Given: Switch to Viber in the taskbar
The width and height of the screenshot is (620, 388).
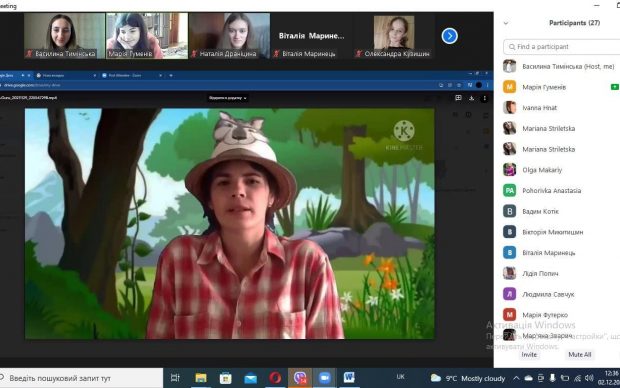Looking at the screenshot, I should [300, 378].
